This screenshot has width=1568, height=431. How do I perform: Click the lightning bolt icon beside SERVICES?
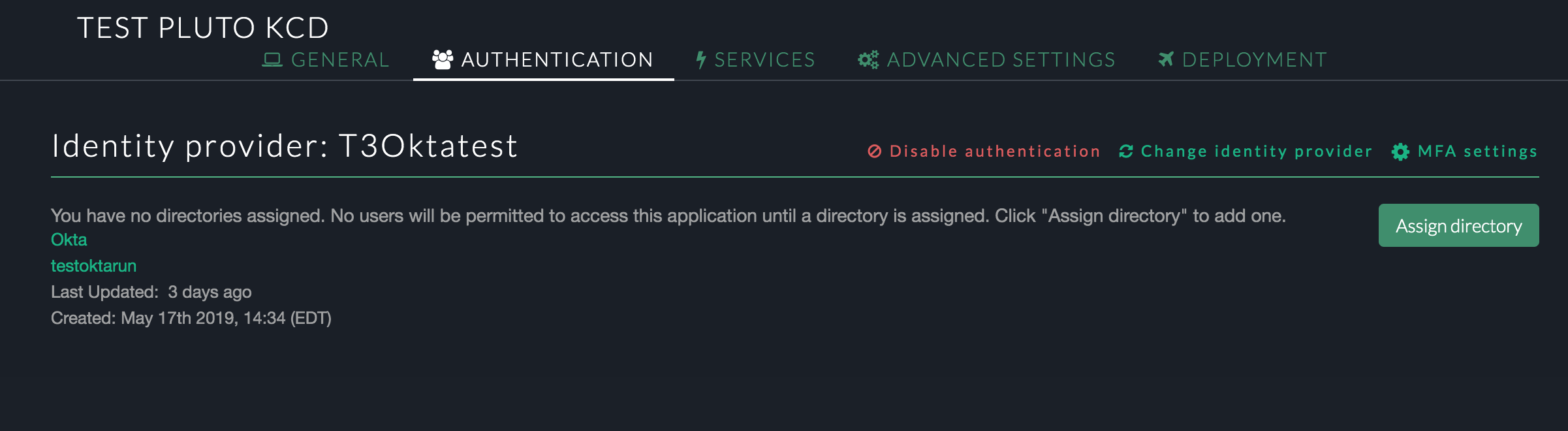point(700,59)
